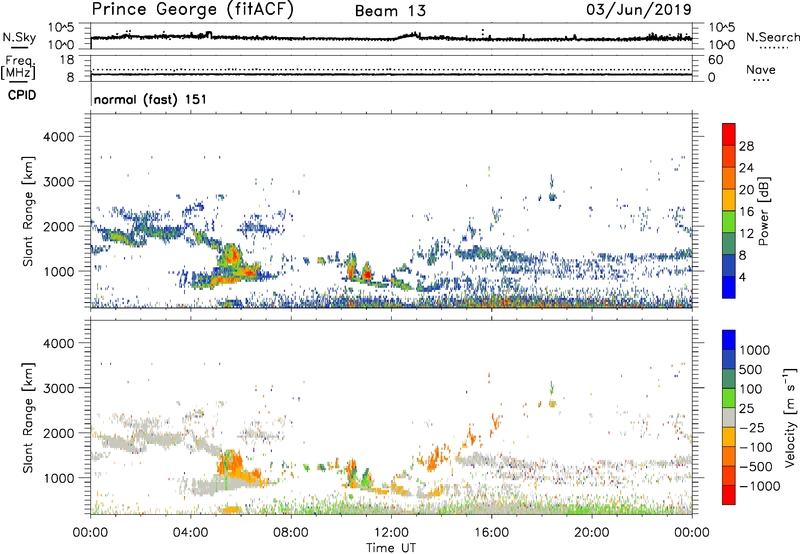Click the Prince George (fitACF) plot title
800x554 pixels.
tap(193, 9)
